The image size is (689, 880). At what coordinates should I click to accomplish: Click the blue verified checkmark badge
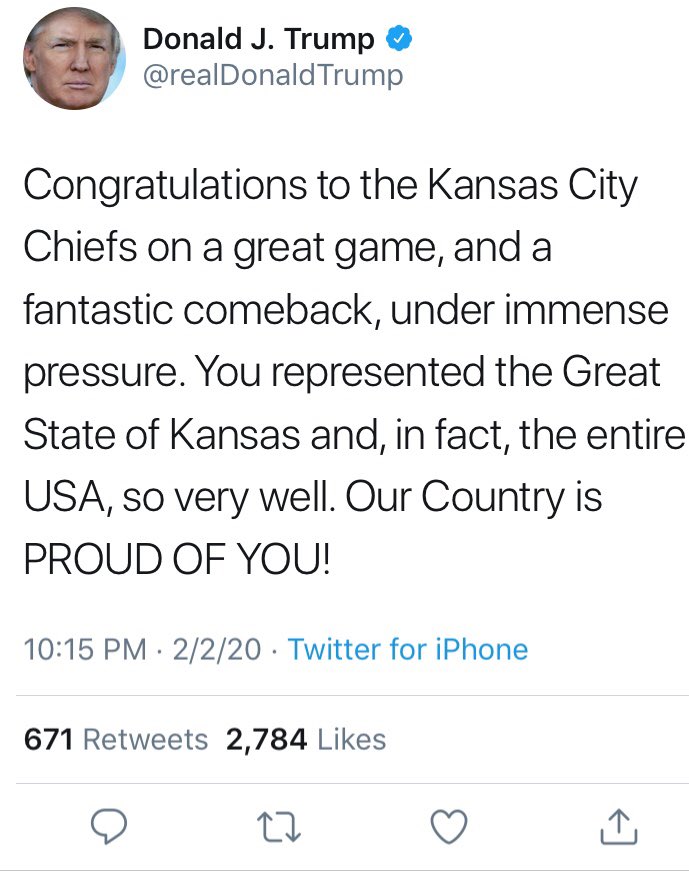[x=399, y=38]
